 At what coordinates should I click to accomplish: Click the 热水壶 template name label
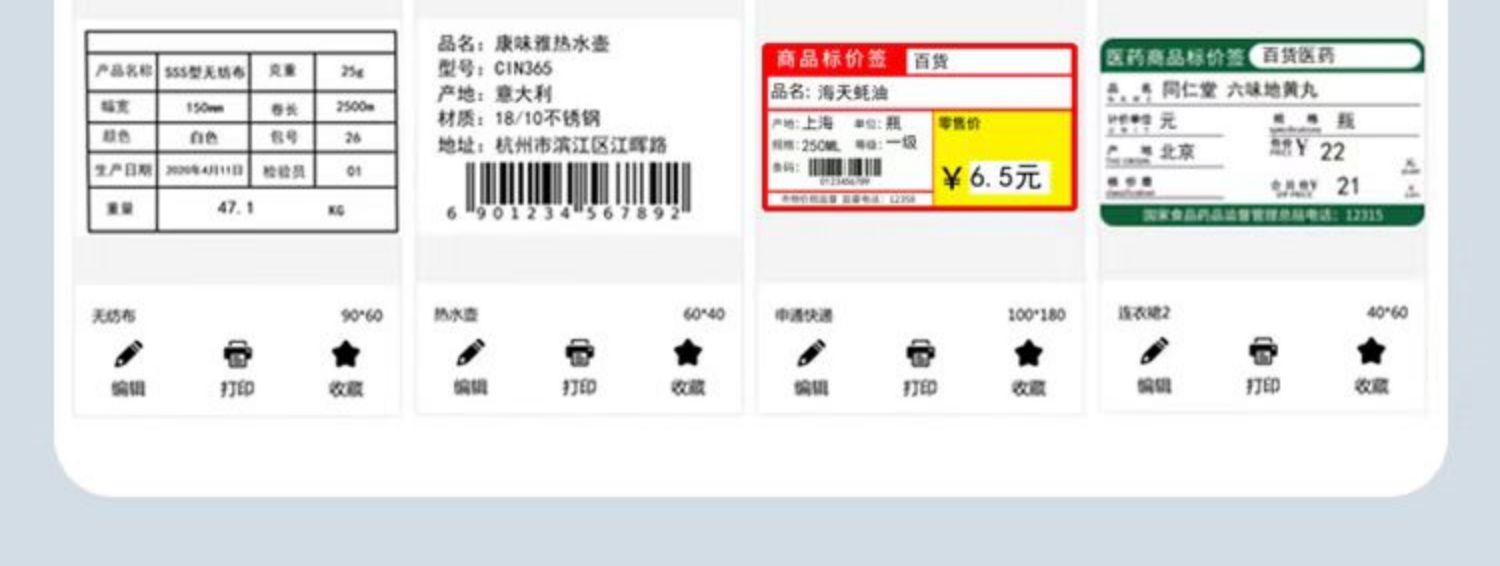(456, 314)
